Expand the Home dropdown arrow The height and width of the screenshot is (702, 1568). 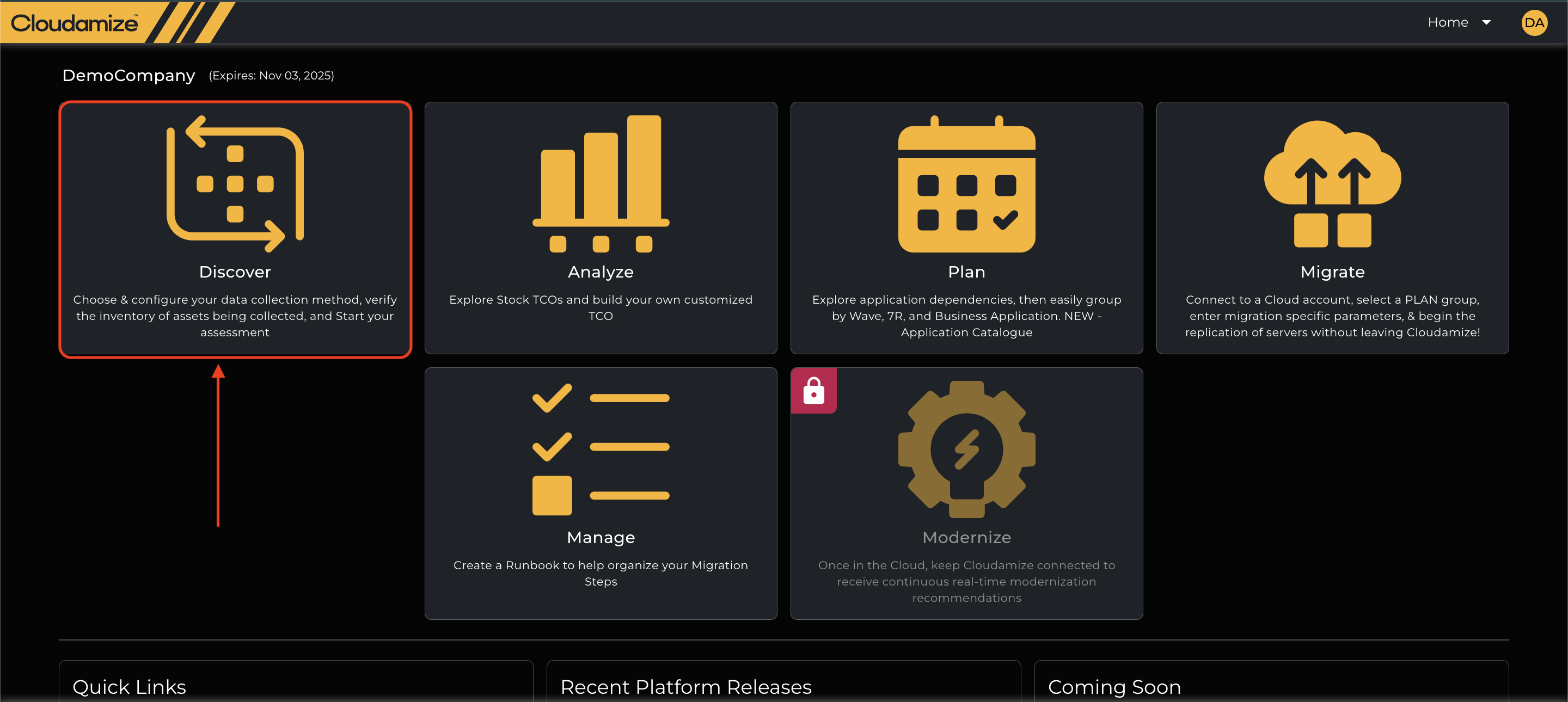point(1486,22)
